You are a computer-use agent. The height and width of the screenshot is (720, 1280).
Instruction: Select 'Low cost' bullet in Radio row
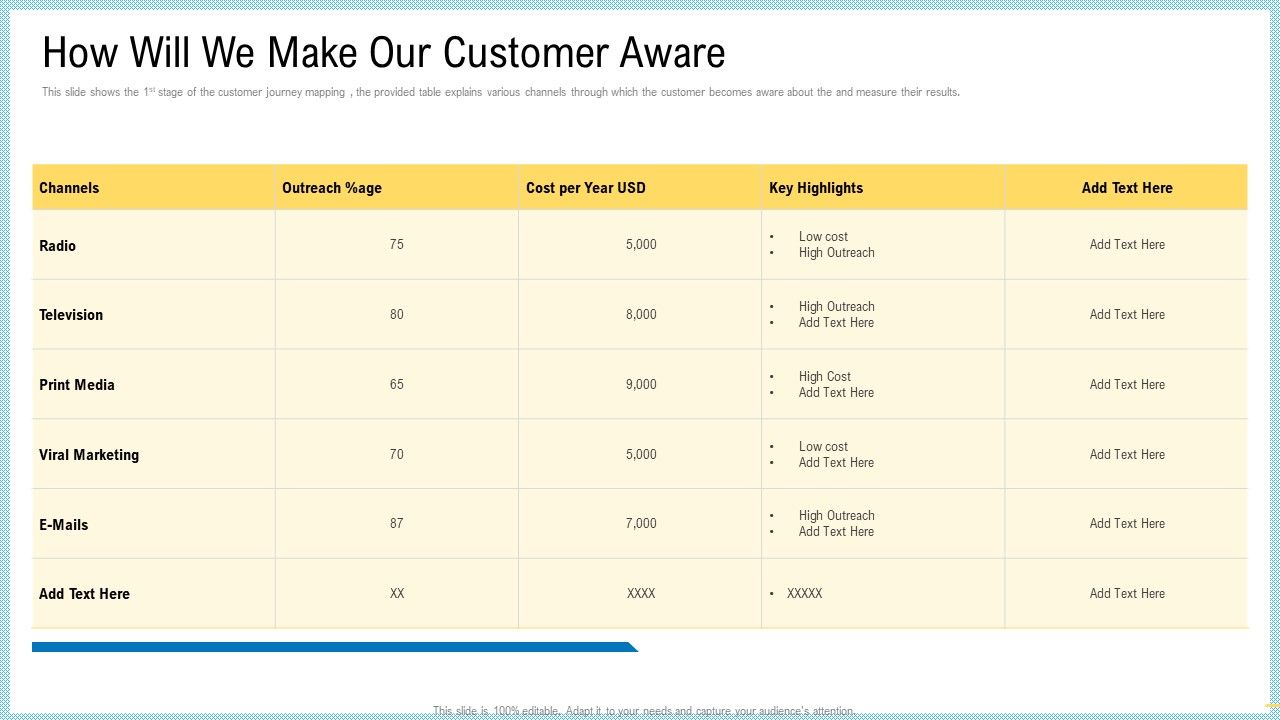823,237
